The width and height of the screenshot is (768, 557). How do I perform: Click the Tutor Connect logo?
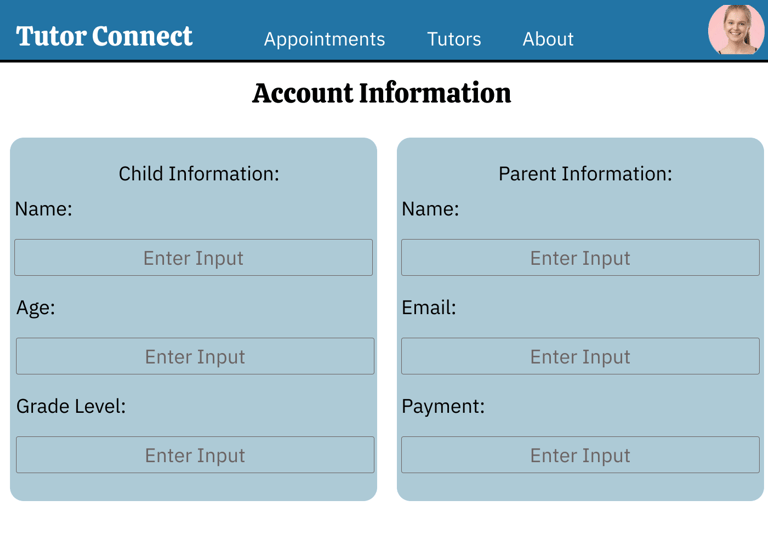click(x=104, y=37)
